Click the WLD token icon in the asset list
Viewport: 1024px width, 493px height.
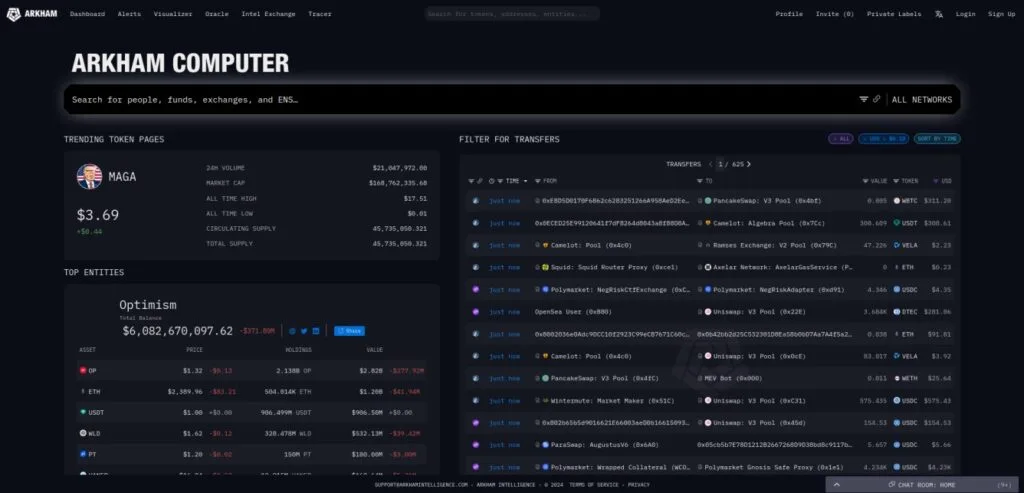pyautogui.click(x=83, y=433)
